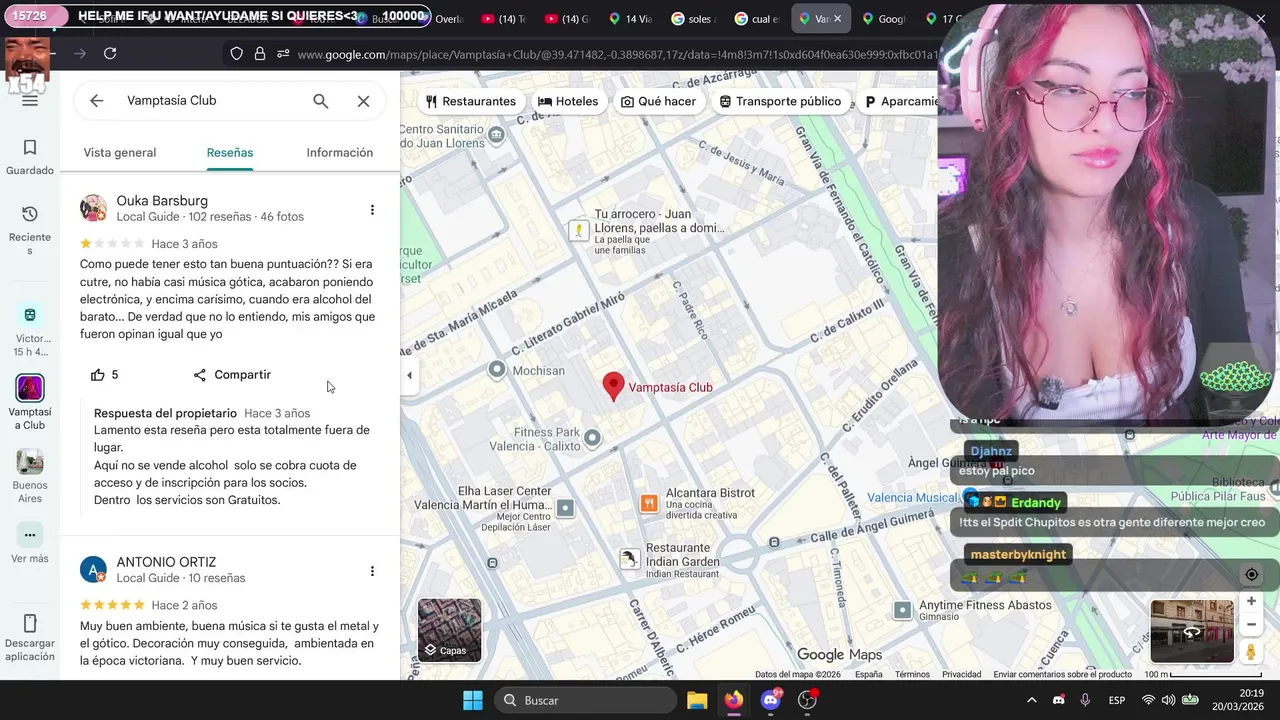Click Elha Laser Center marker

[x=565, y=508]
